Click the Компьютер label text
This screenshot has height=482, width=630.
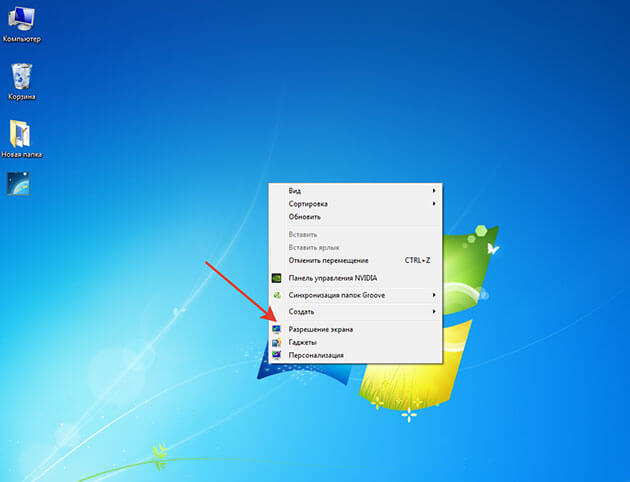point(22,39)
